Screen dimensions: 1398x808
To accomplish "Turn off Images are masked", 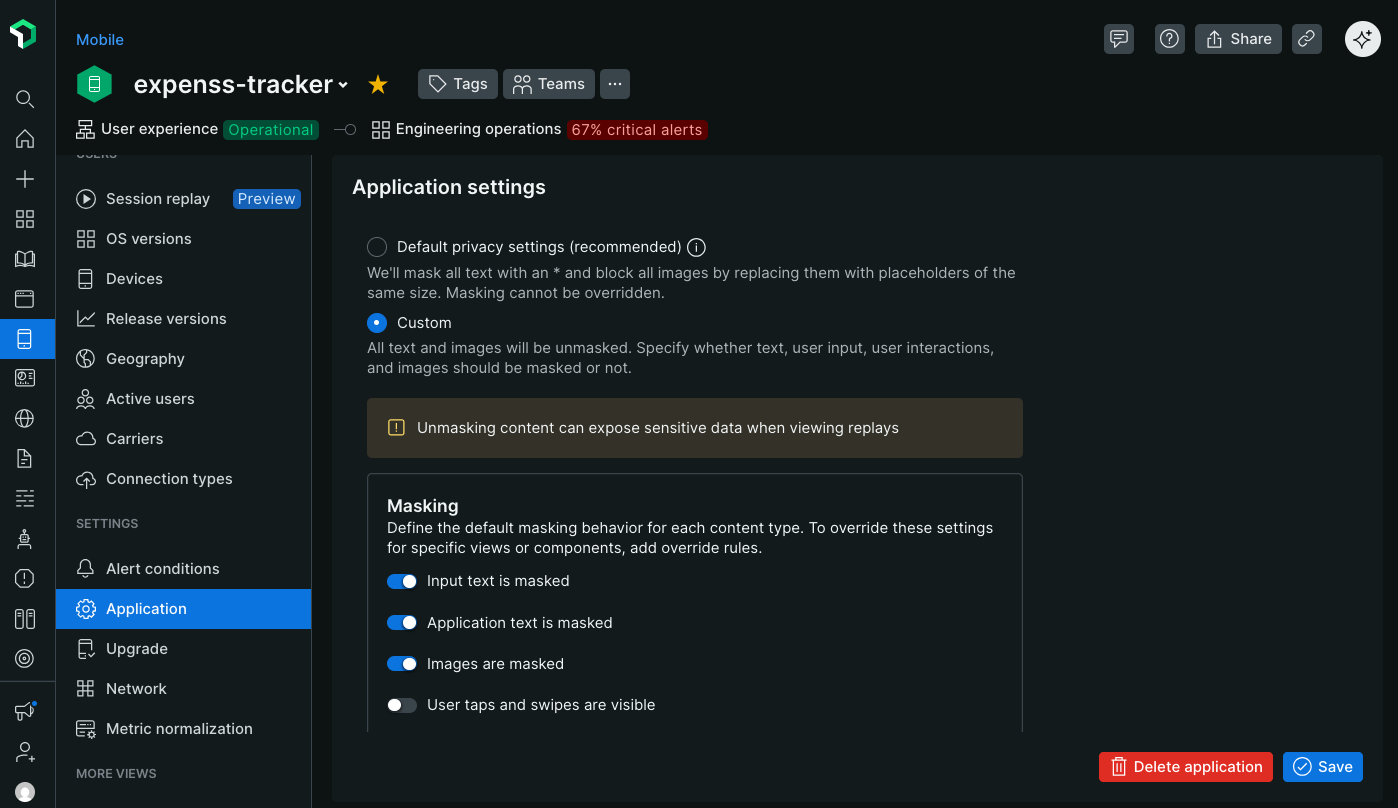I will [401, 663].
